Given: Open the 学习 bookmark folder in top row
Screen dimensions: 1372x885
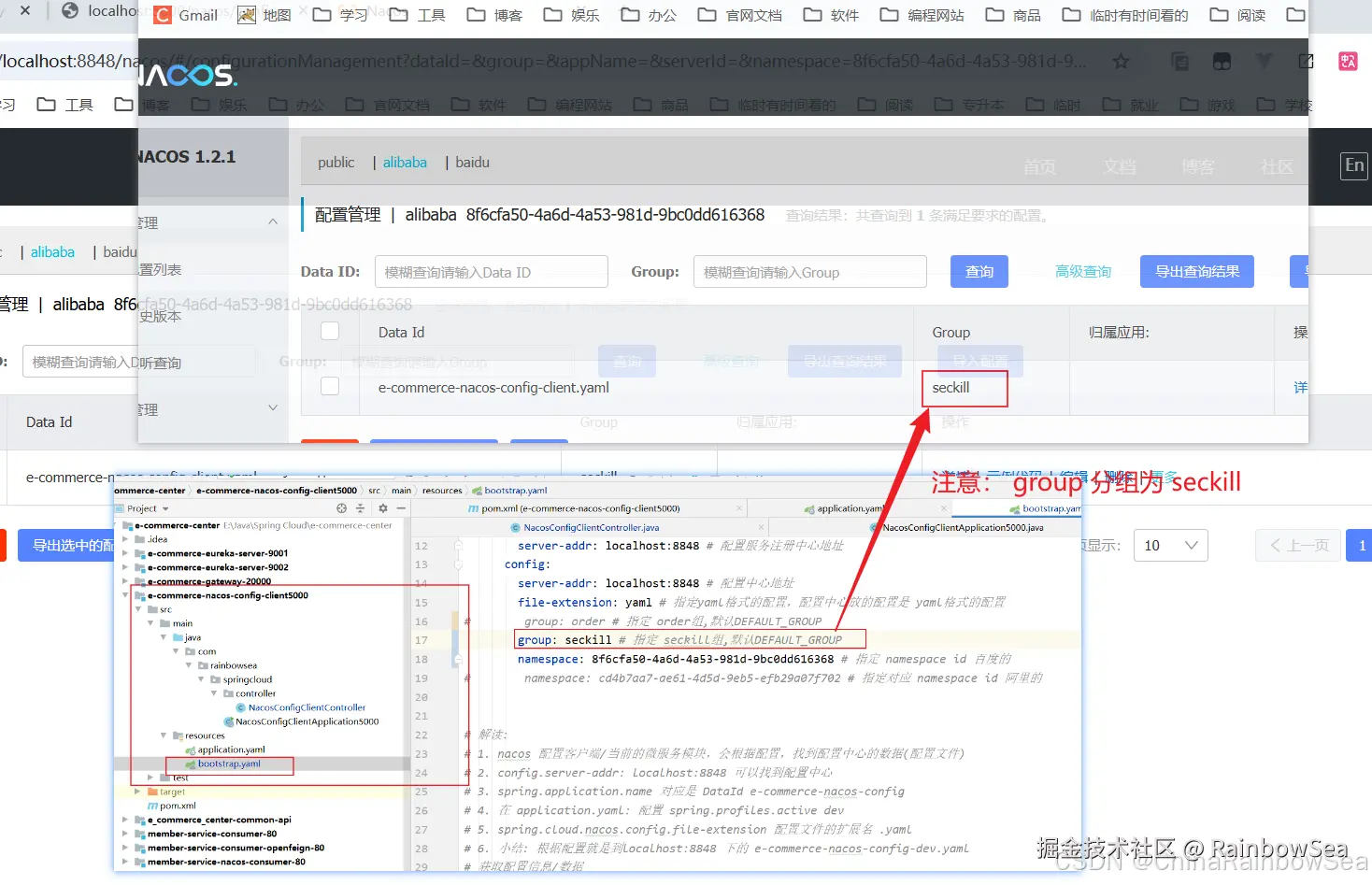Looking at the screenshot, I should (x=340, y=15).
